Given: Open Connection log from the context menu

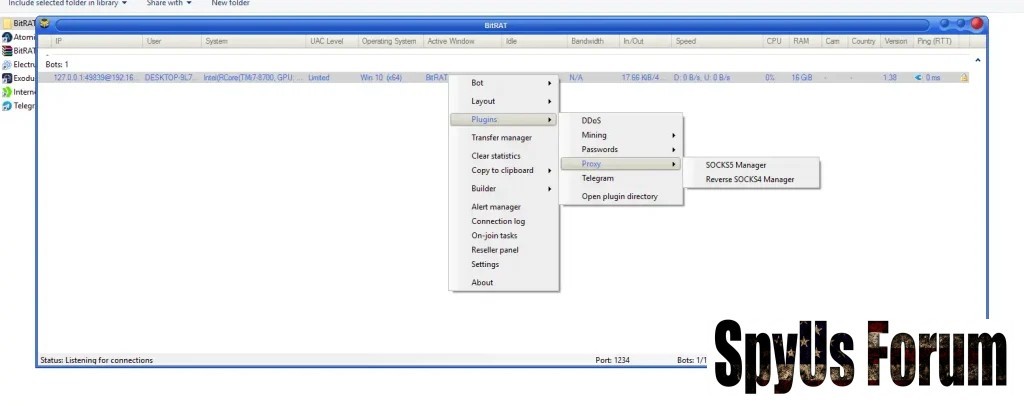Looking at the screenshot, I should (498, 221).
